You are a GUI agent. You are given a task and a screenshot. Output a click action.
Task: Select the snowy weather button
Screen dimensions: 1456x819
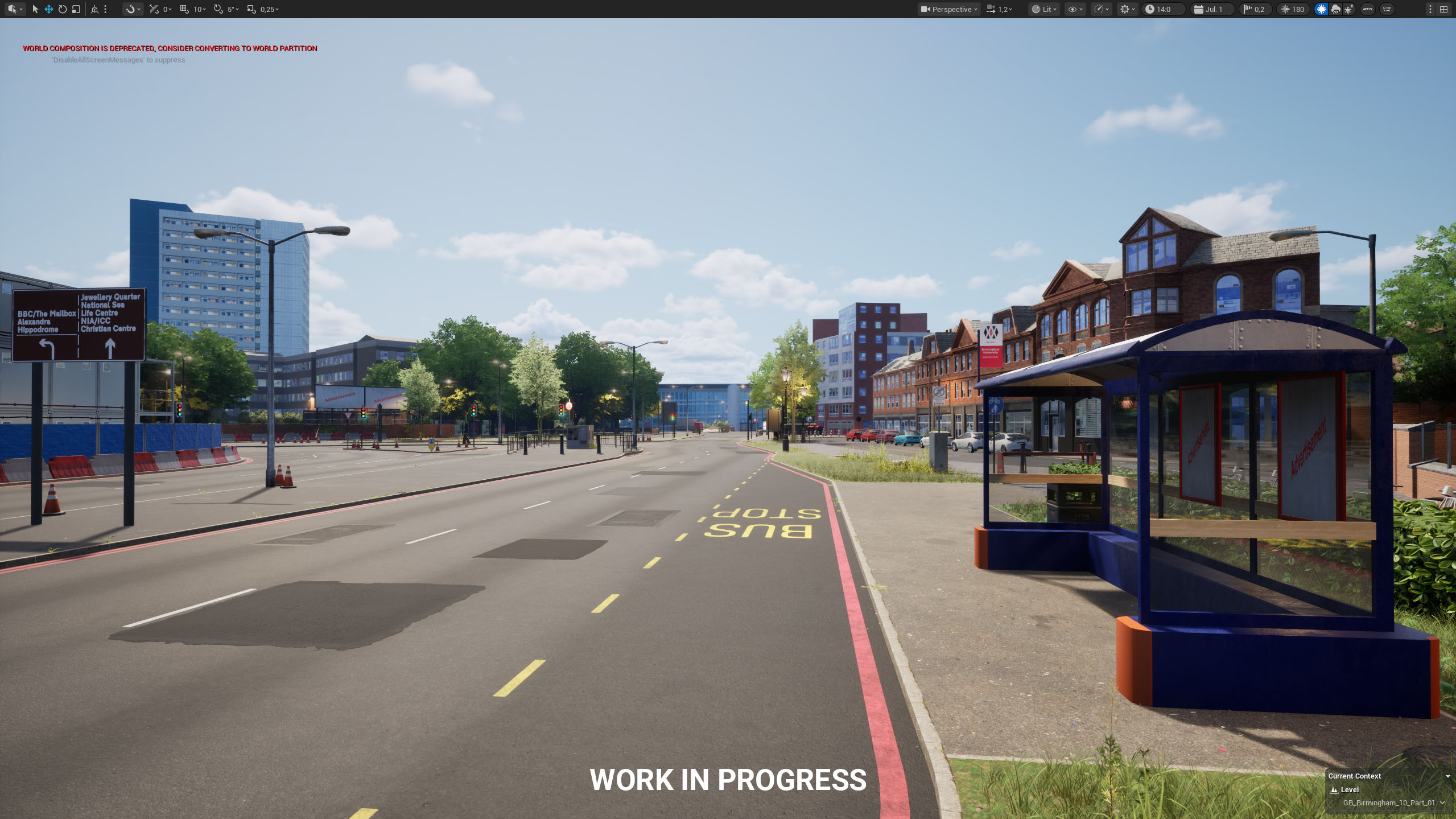pyautogui.click(x=1349, y=9)
